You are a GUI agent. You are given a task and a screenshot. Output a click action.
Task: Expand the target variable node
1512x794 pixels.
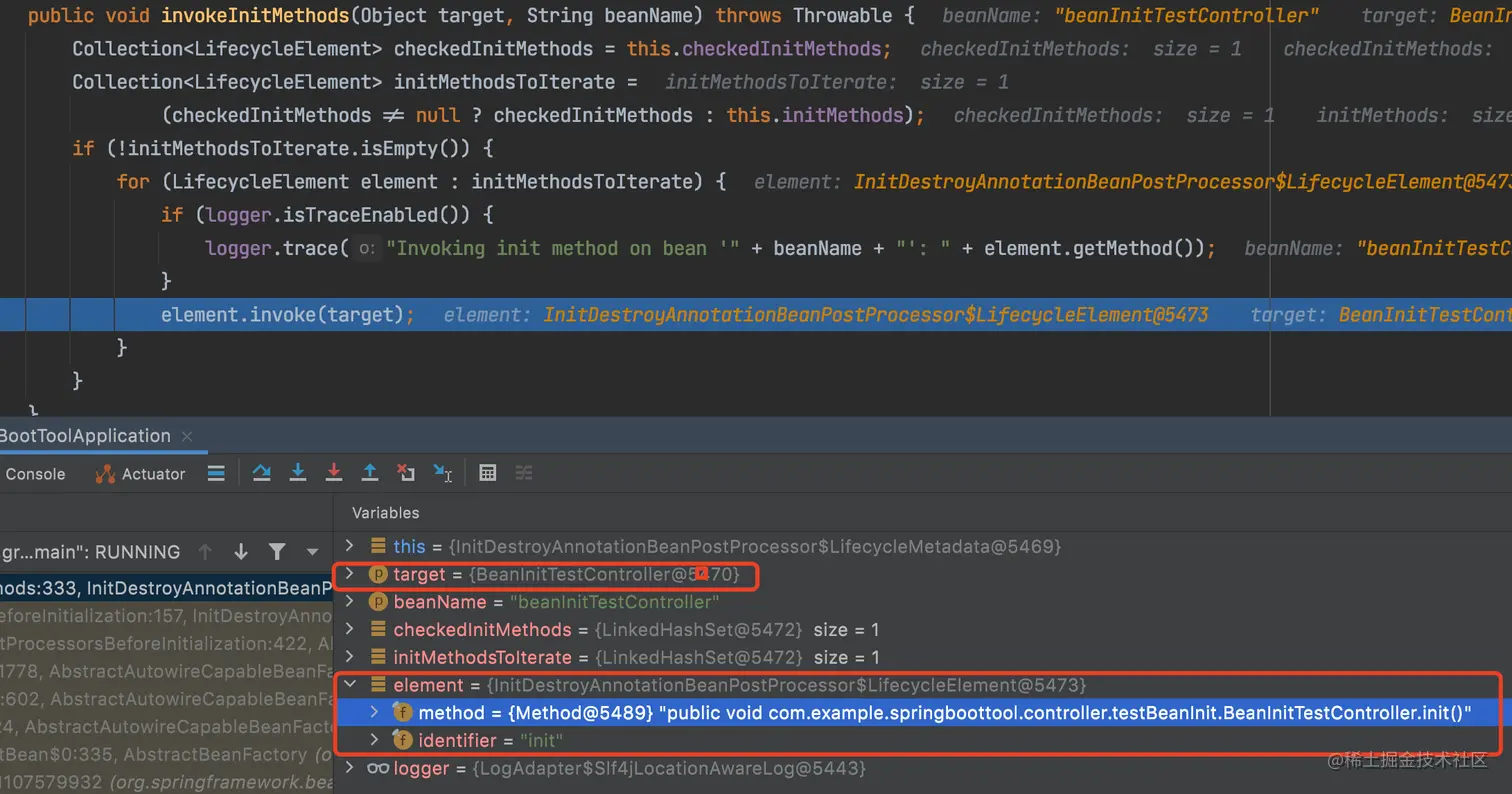[x=349, y=574]
